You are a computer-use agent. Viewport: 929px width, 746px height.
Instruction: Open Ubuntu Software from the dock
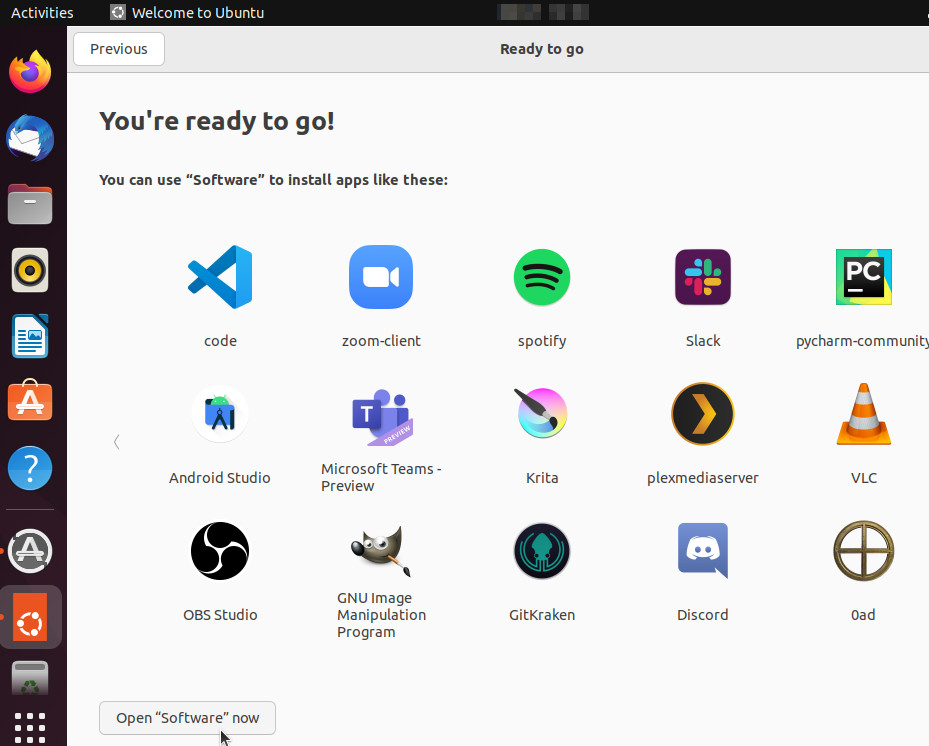pos(30,400)
